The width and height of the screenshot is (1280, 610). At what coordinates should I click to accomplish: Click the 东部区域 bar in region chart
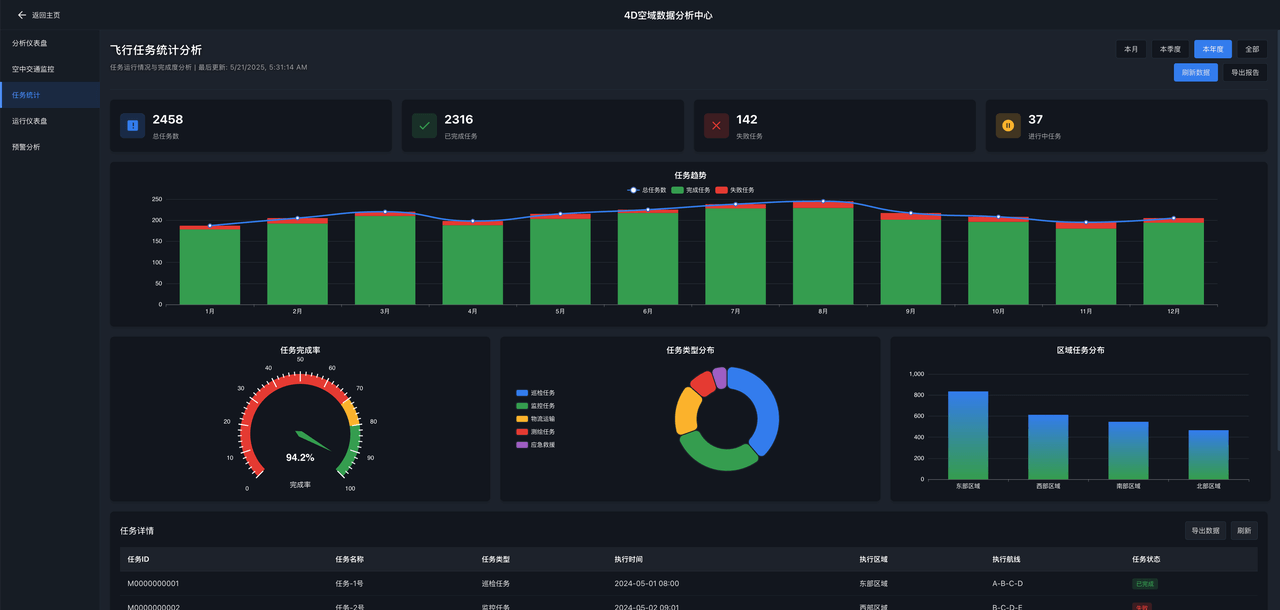[968, 435]
